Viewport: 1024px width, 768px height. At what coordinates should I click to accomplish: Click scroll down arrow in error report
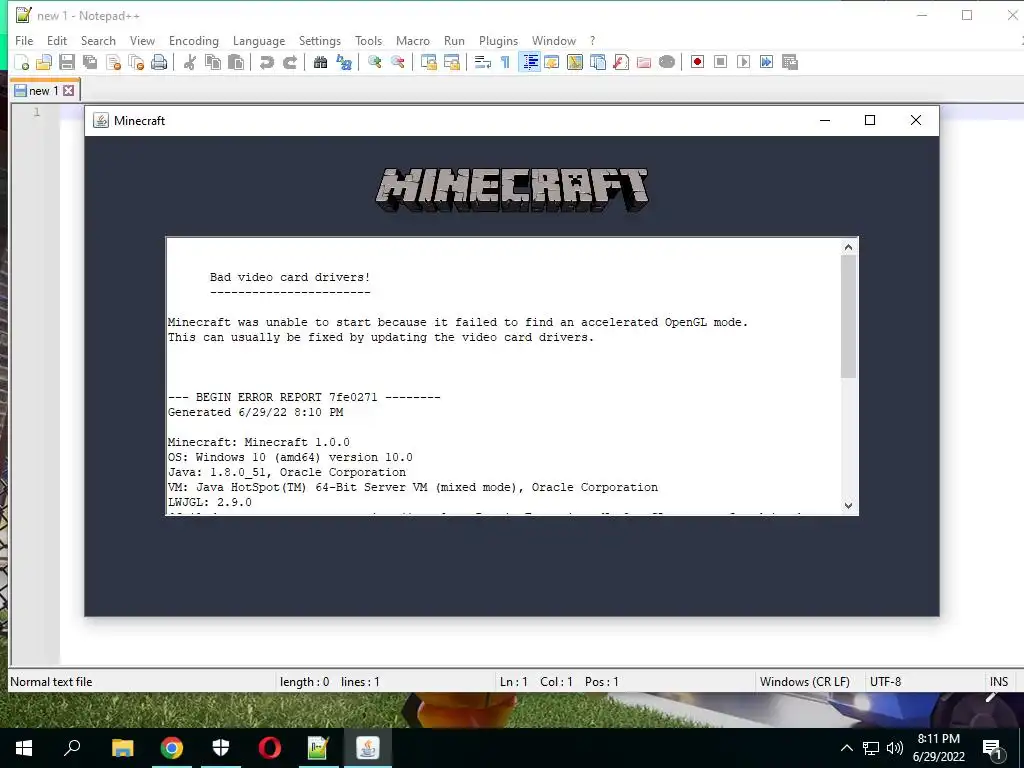click(x=848, y=505)
